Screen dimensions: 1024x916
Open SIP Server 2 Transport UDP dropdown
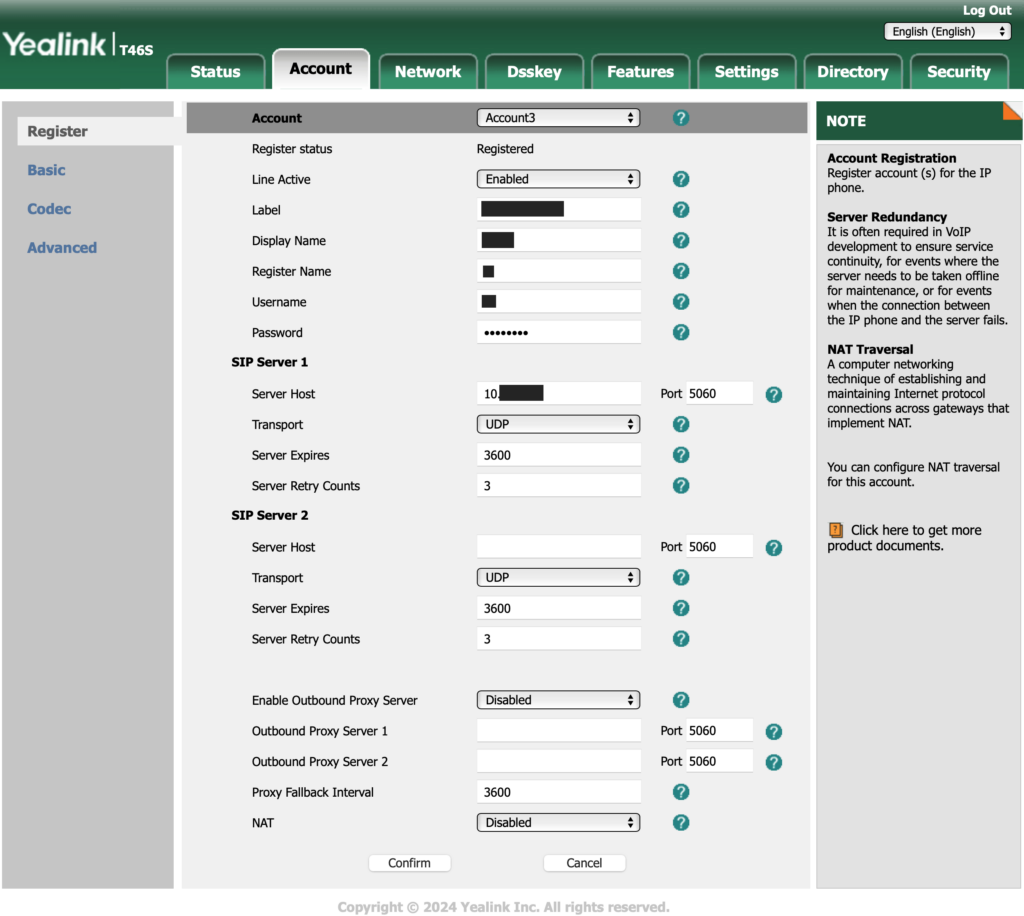coord(558,578)
